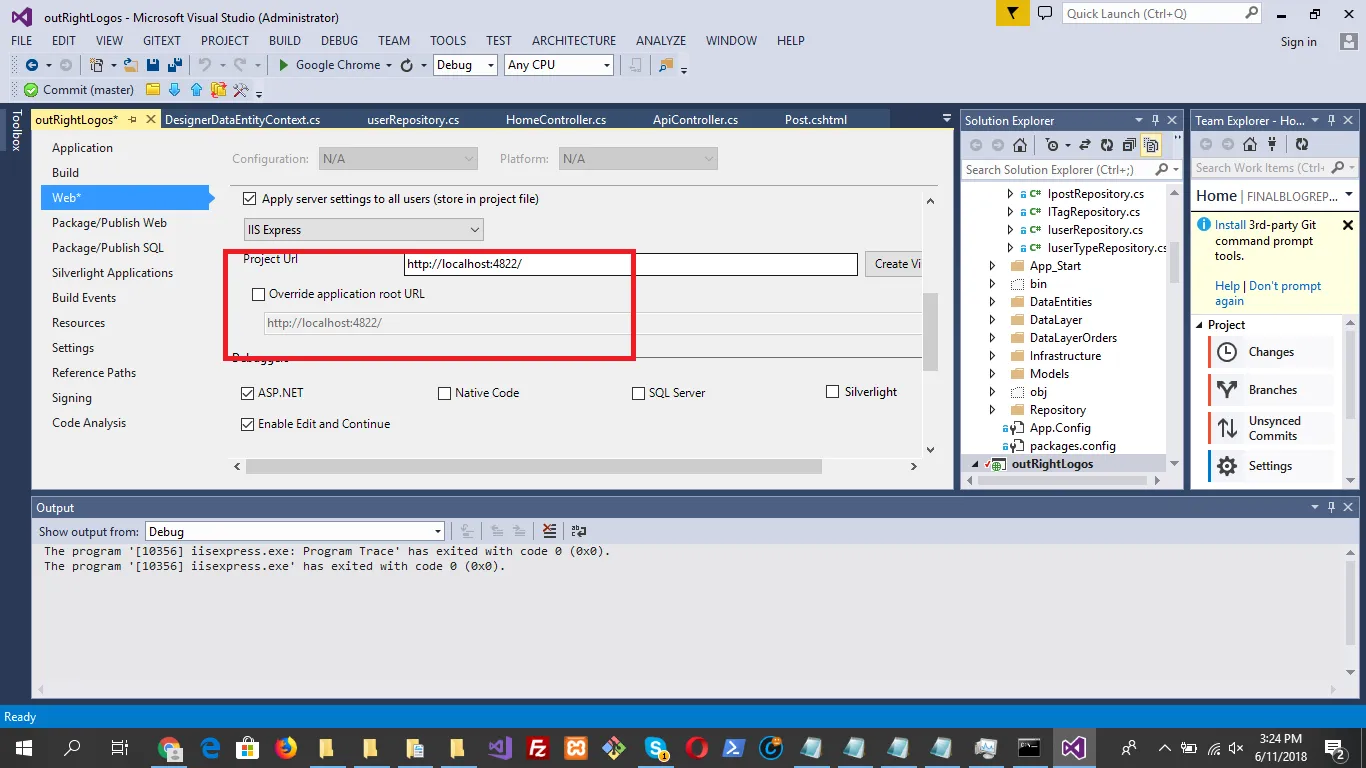This screenshot has width=1366, height=768.
Task: Start debugging with the green play arrow
Action: click(284, 65)
